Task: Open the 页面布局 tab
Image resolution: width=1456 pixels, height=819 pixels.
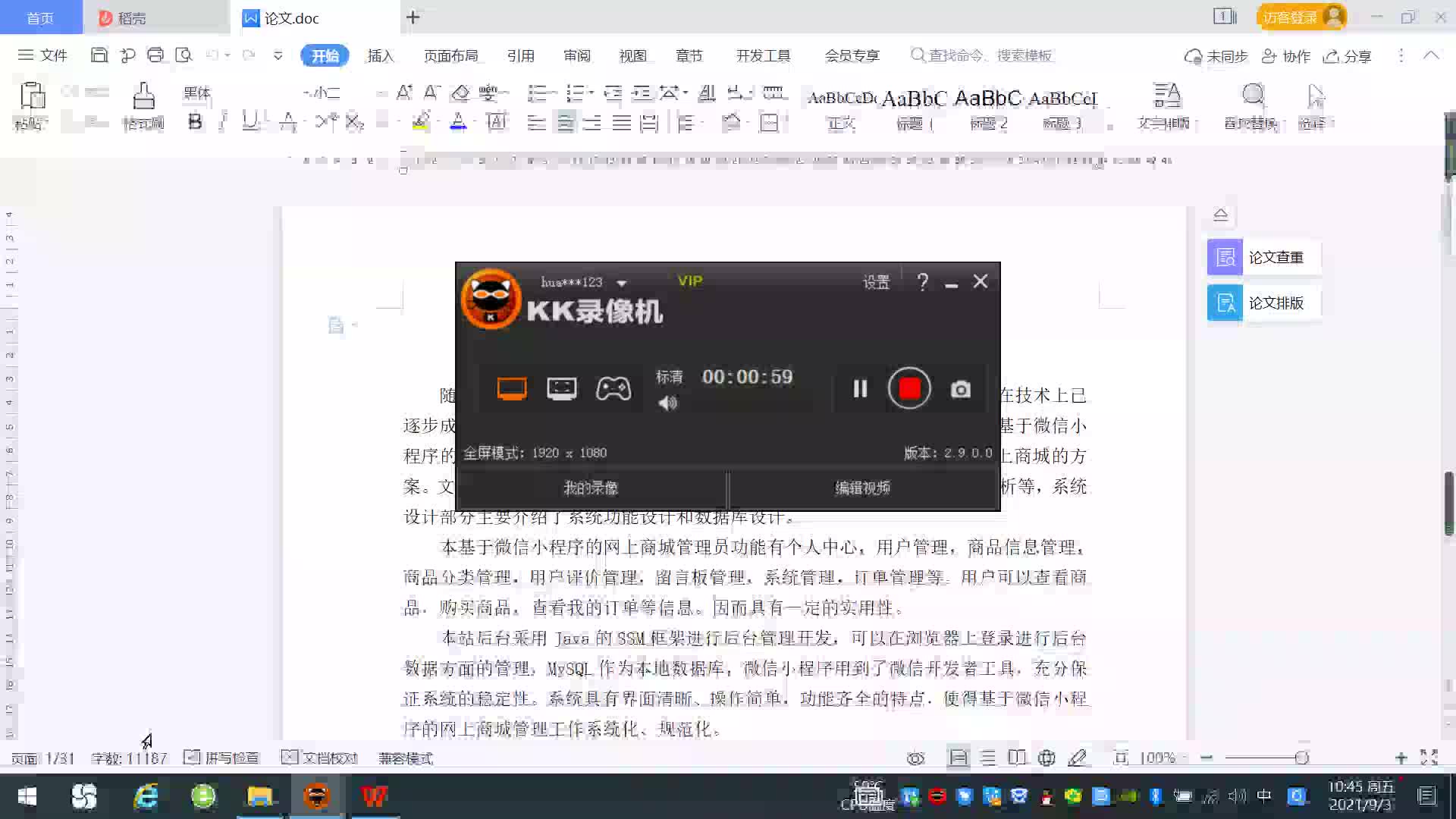Action: [450, 55]
